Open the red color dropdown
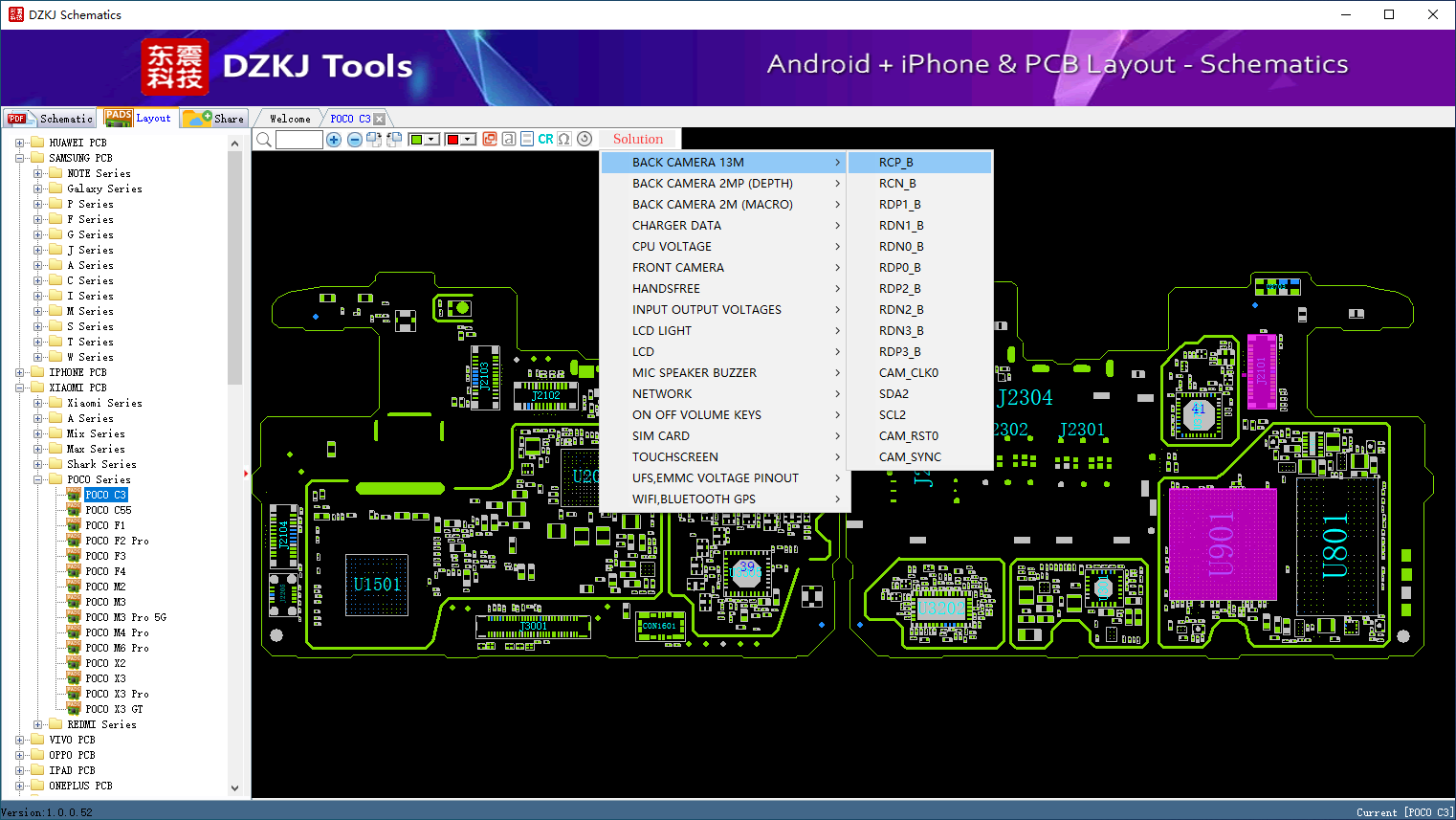The width and height of the screenshot is (1456, 820). click(x=469, y=140)
